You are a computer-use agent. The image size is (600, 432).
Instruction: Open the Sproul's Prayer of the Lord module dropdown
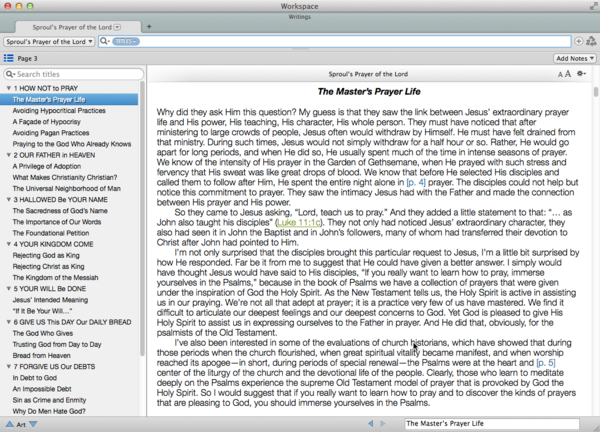click(x=48, y=42)
